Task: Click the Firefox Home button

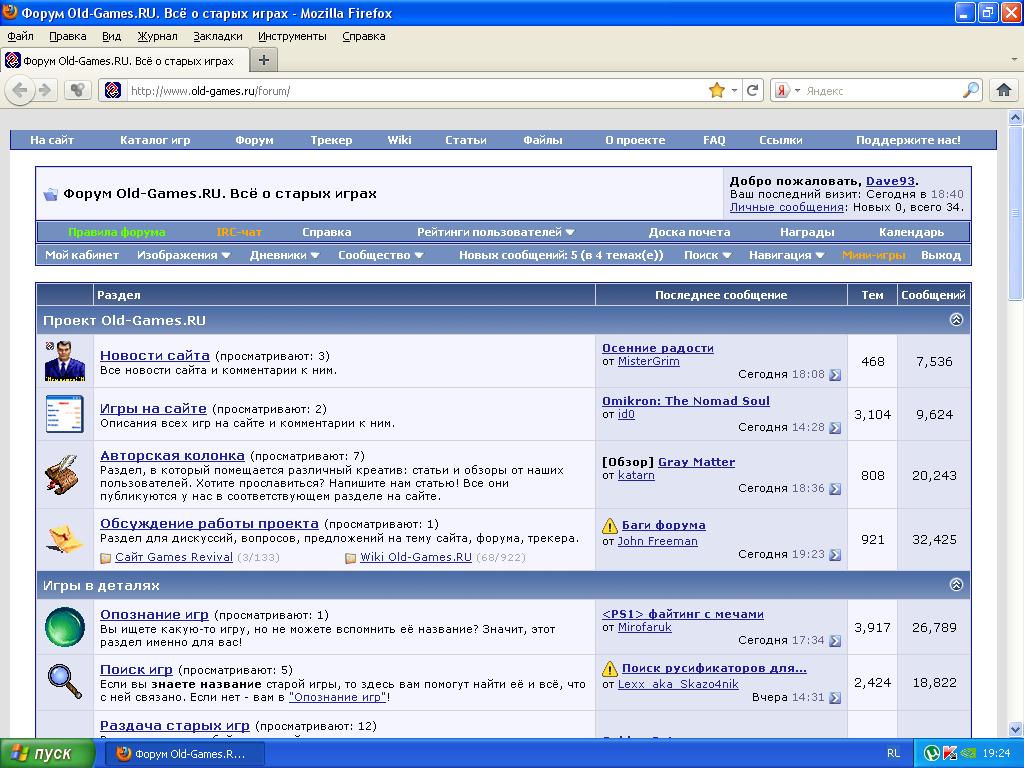Action: point(1004,90)
